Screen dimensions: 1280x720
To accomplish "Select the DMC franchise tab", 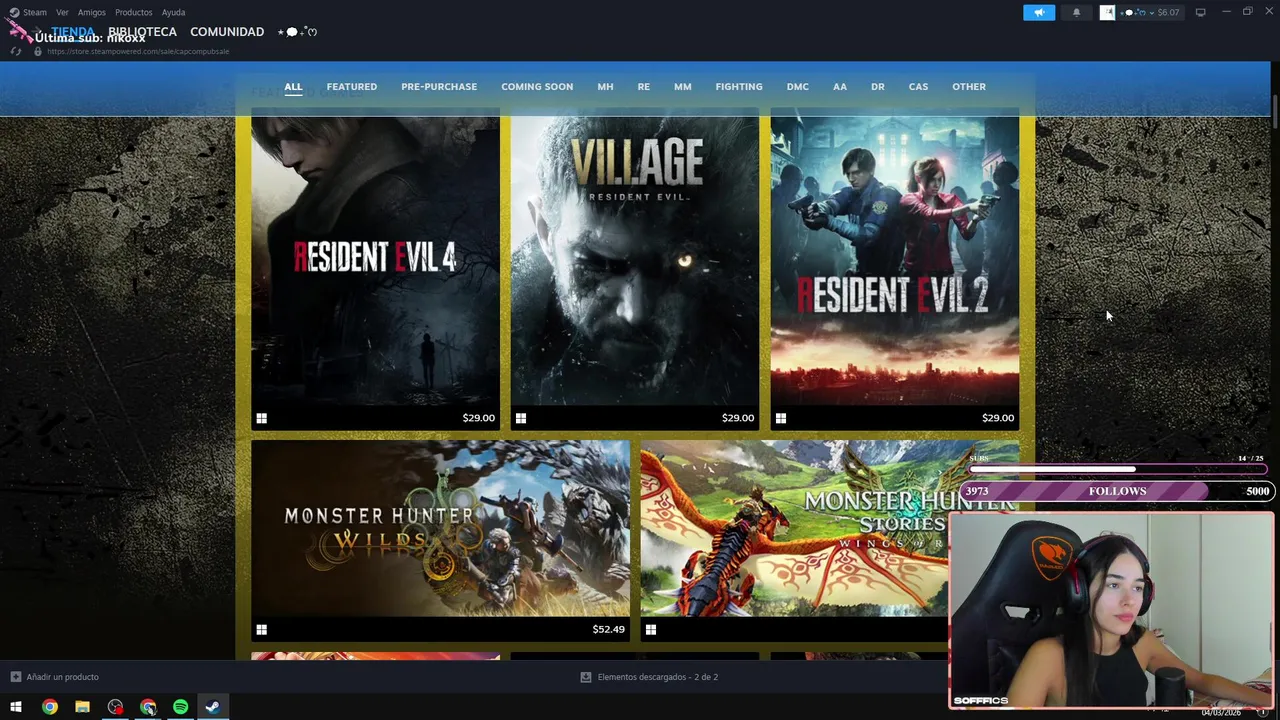I will (x=798, y=87).
